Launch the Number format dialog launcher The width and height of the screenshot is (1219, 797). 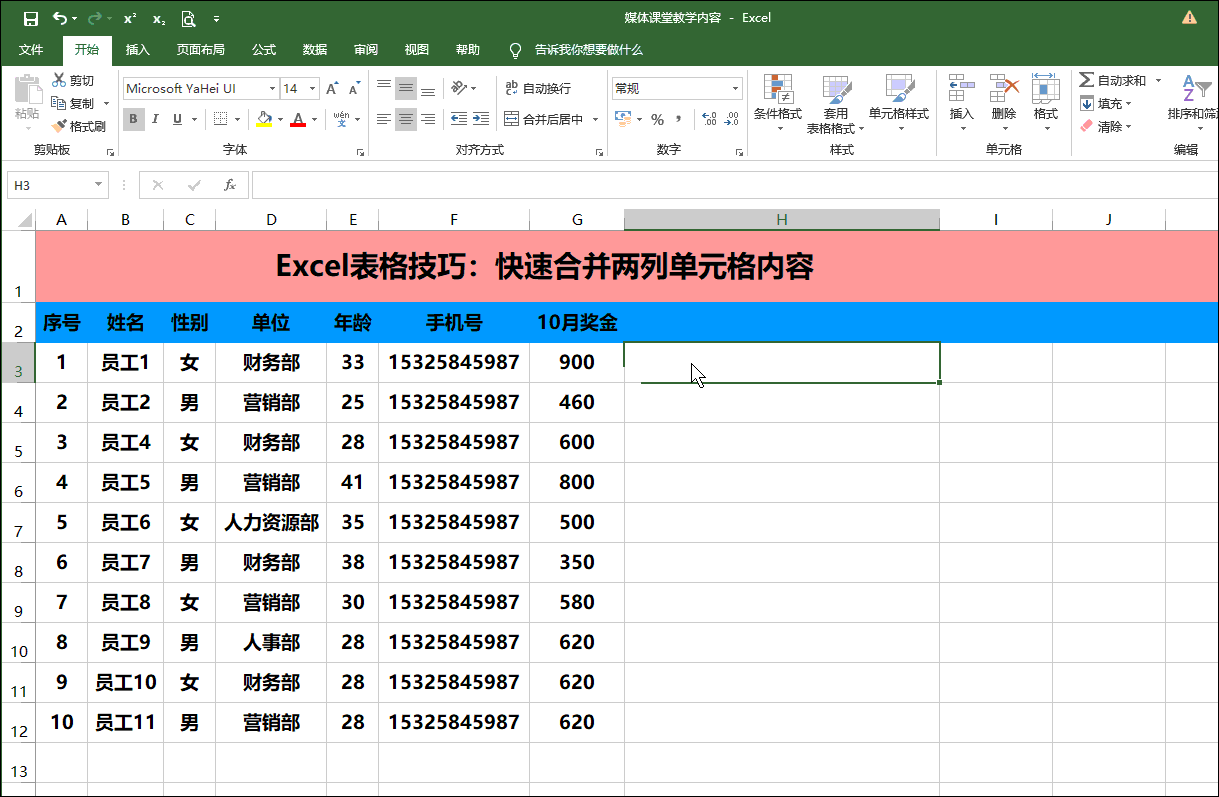coord(739,152)
